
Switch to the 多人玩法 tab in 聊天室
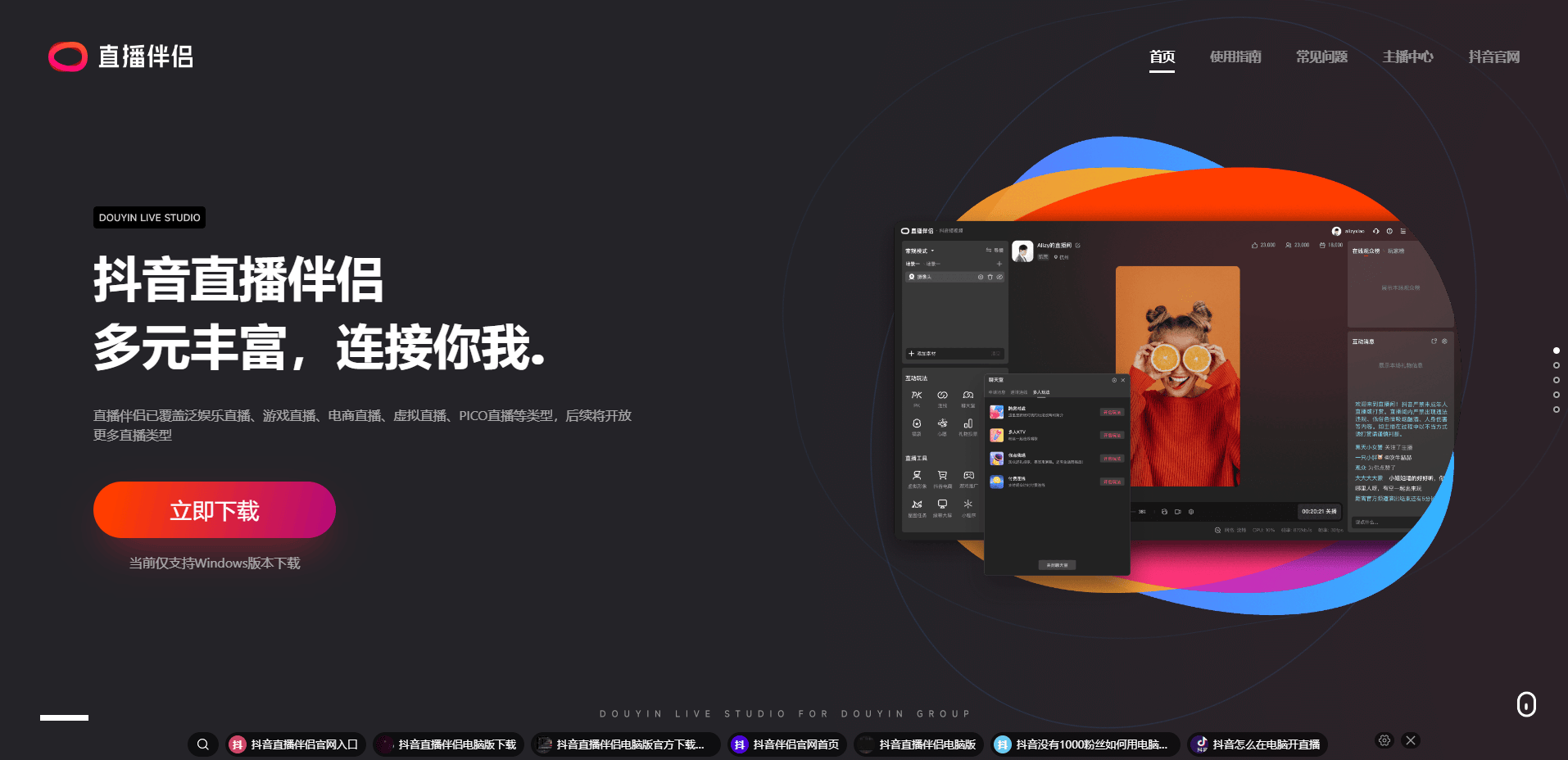pyautogui.click(x=1041, y=392)
